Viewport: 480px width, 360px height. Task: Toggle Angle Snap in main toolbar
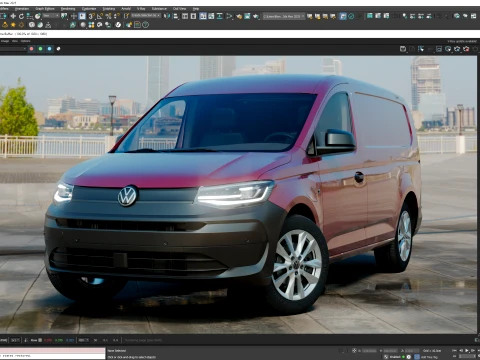point(100,16)
